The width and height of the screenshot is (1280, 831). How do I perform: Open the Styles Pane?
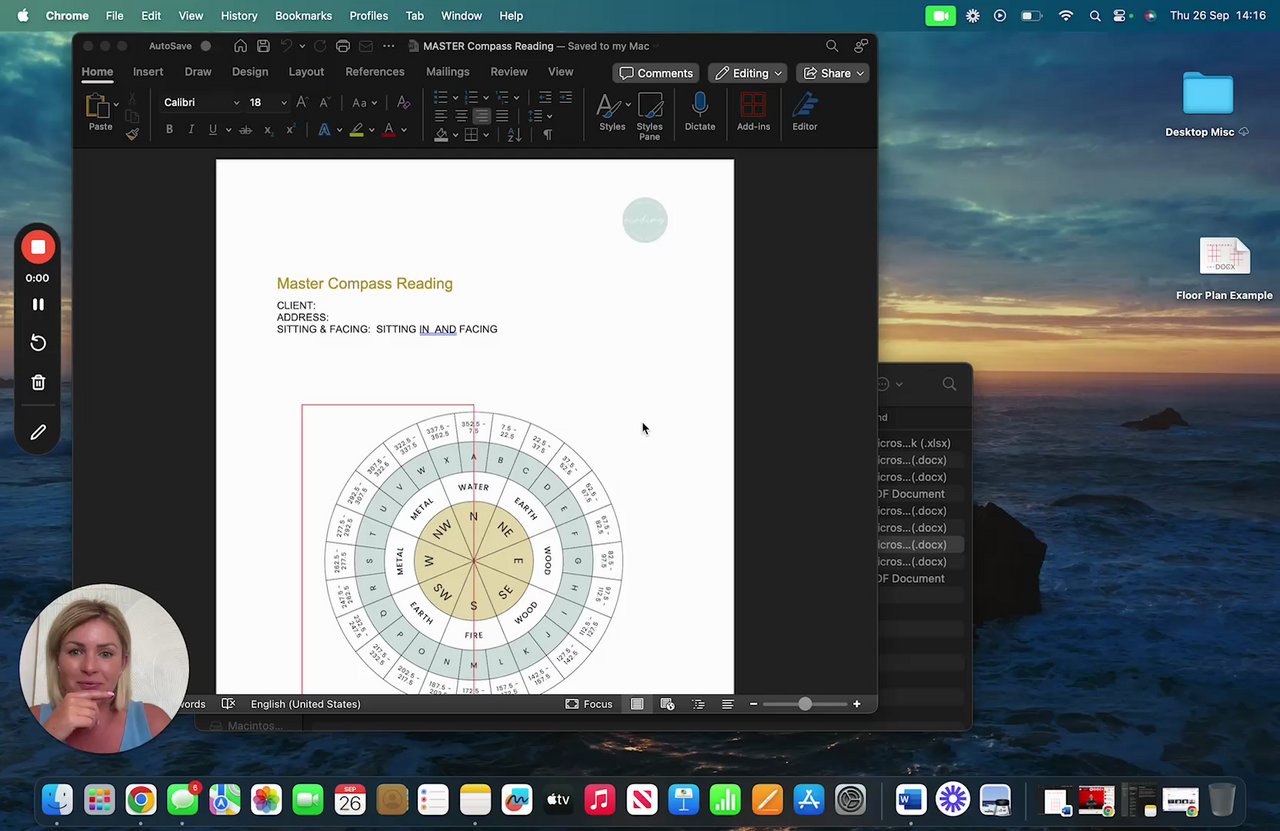pyautogui.click(x=650, y=116)
